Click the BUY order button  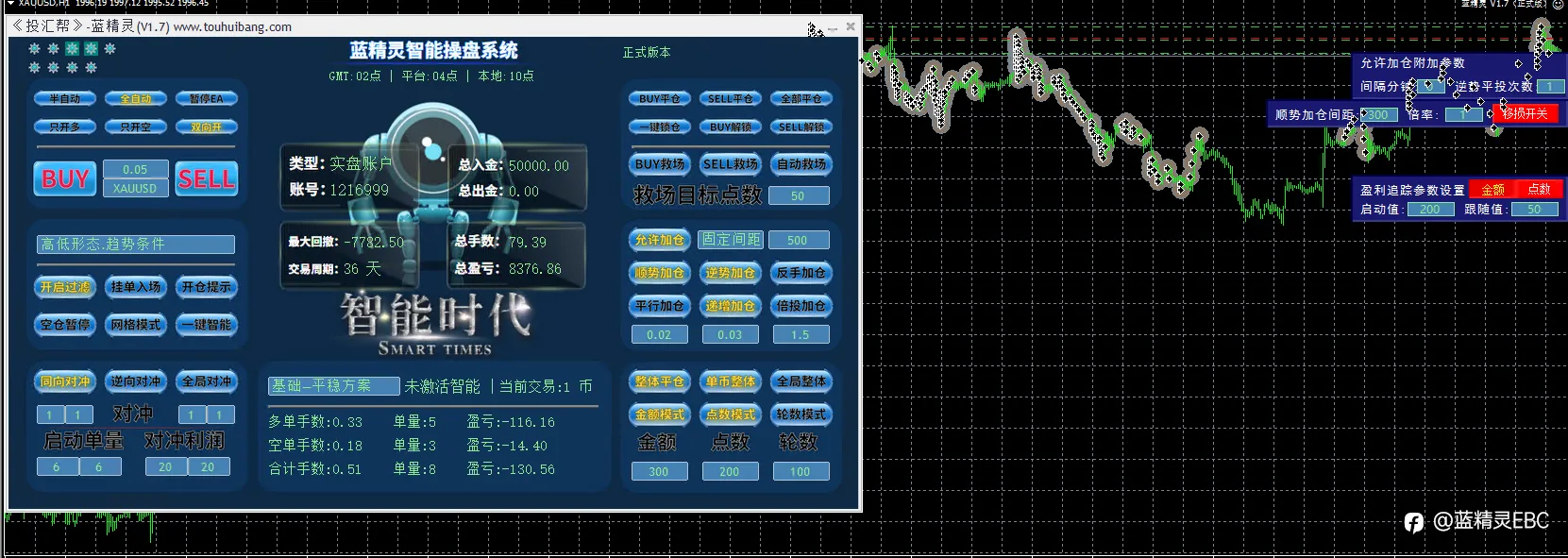[x=65, y=178]
